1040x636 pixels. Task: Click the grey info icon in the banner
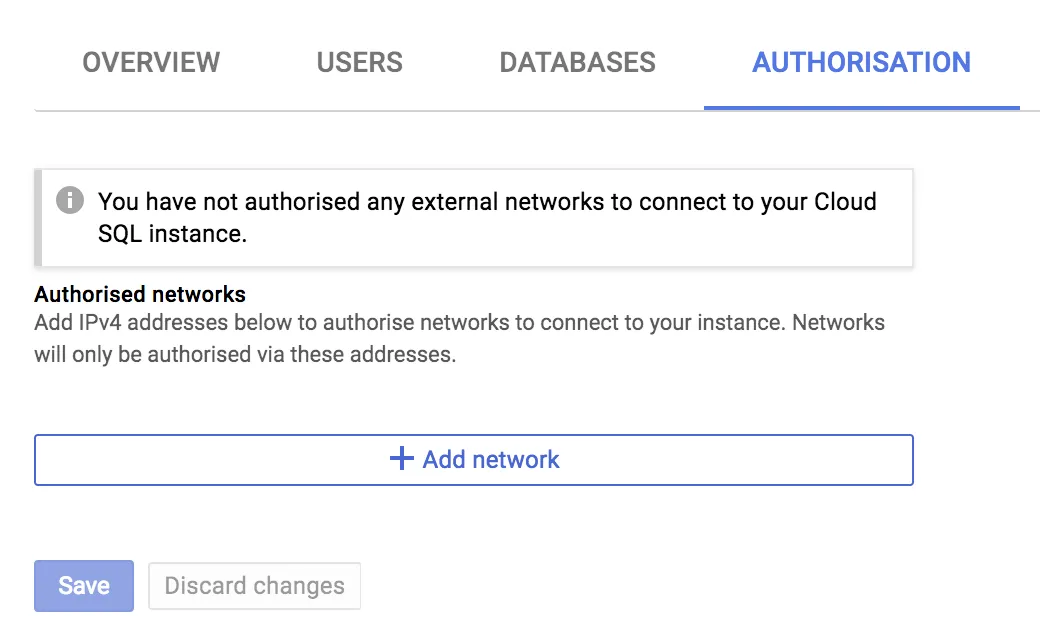point(69,200)
